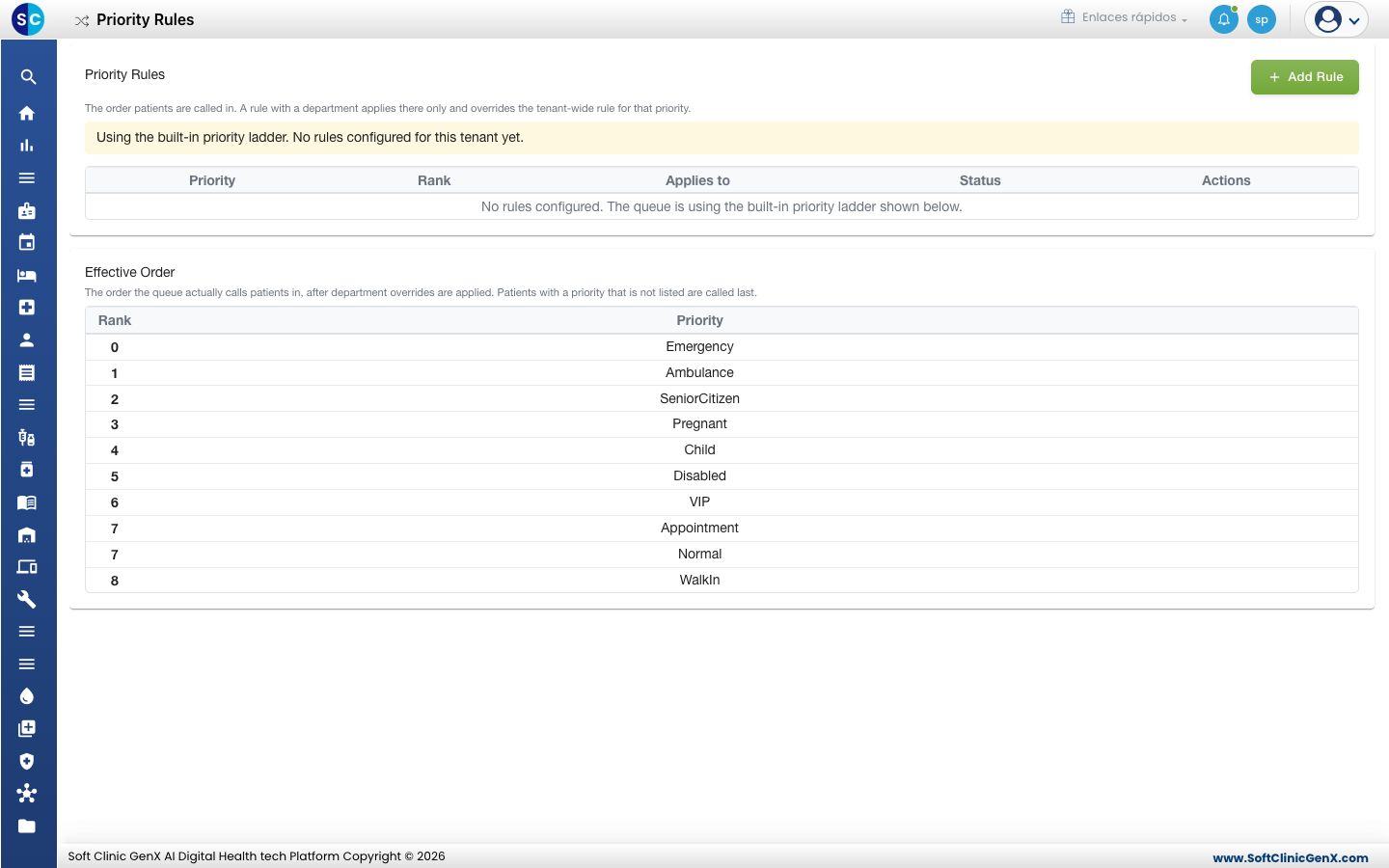This screenshot has height=868, width=1389.
Task: Expand the Enlaces rápidos dropdown
Action: [x=1125, y=17]
